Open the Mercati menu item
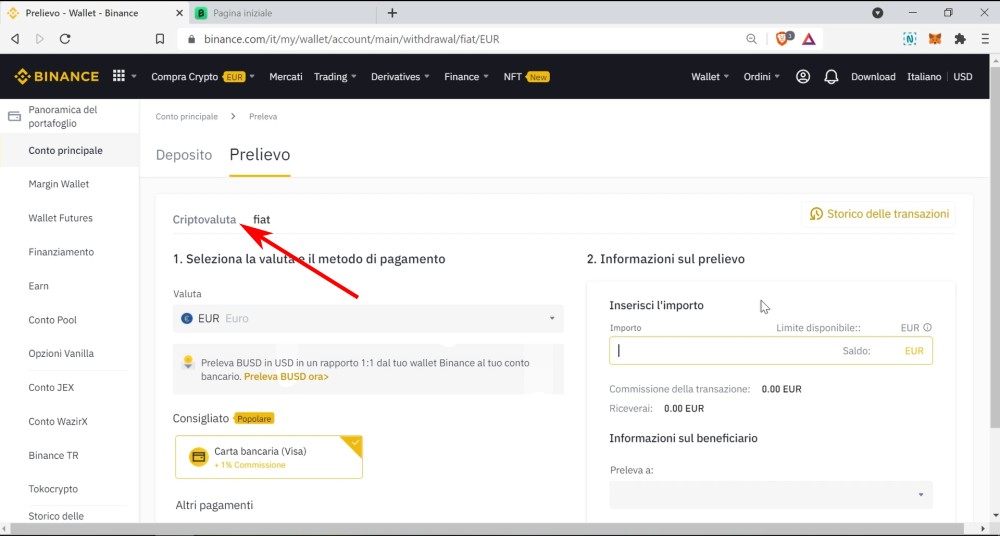The height and width of the screenshot is (536, 1000). [x=286, y=77]
